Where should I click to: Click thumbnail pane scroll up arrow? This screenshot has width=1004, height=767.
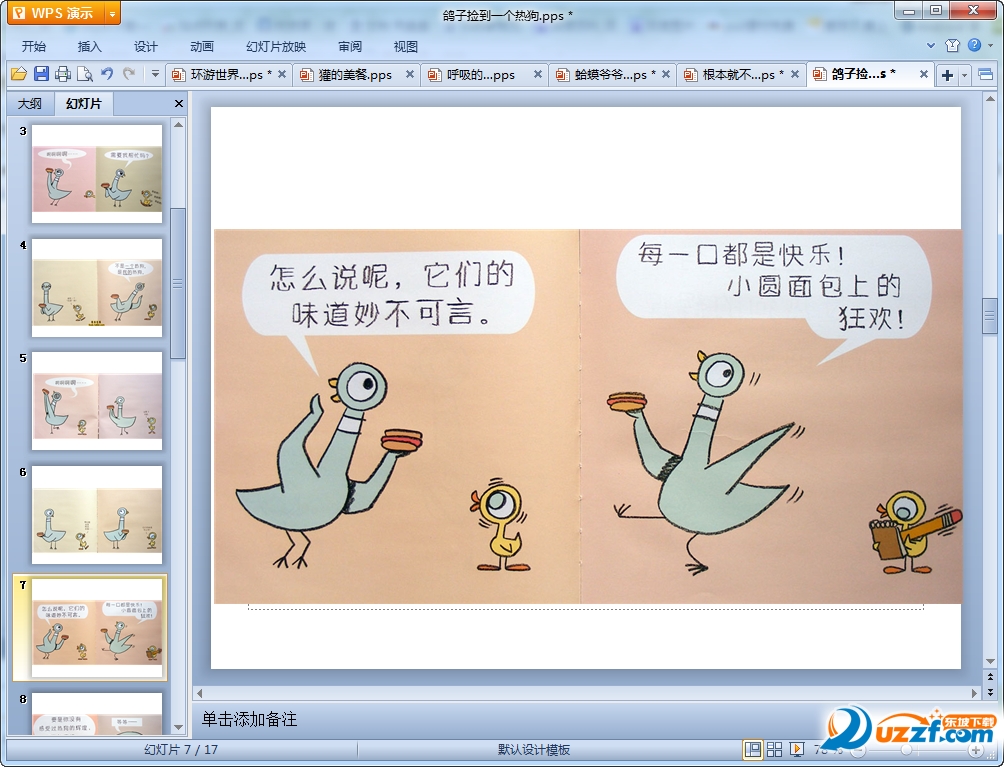pos(179,124)
